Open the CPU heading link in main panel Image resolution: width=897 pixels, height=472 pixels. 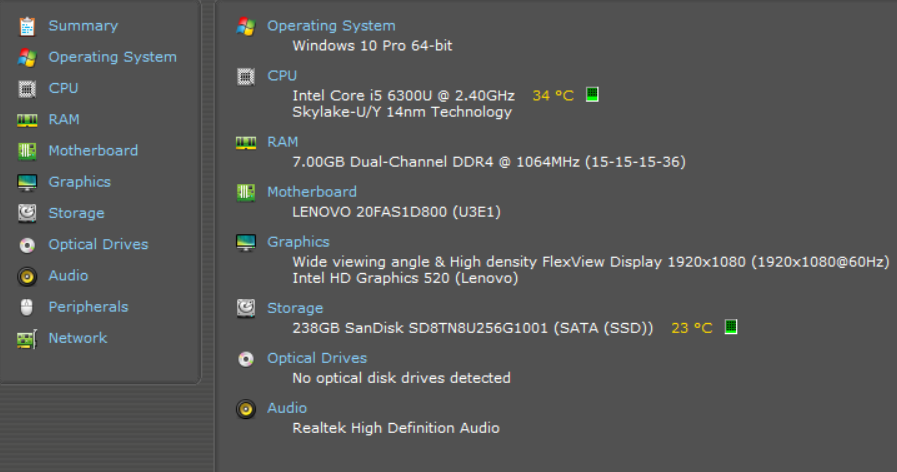point(282,76)
